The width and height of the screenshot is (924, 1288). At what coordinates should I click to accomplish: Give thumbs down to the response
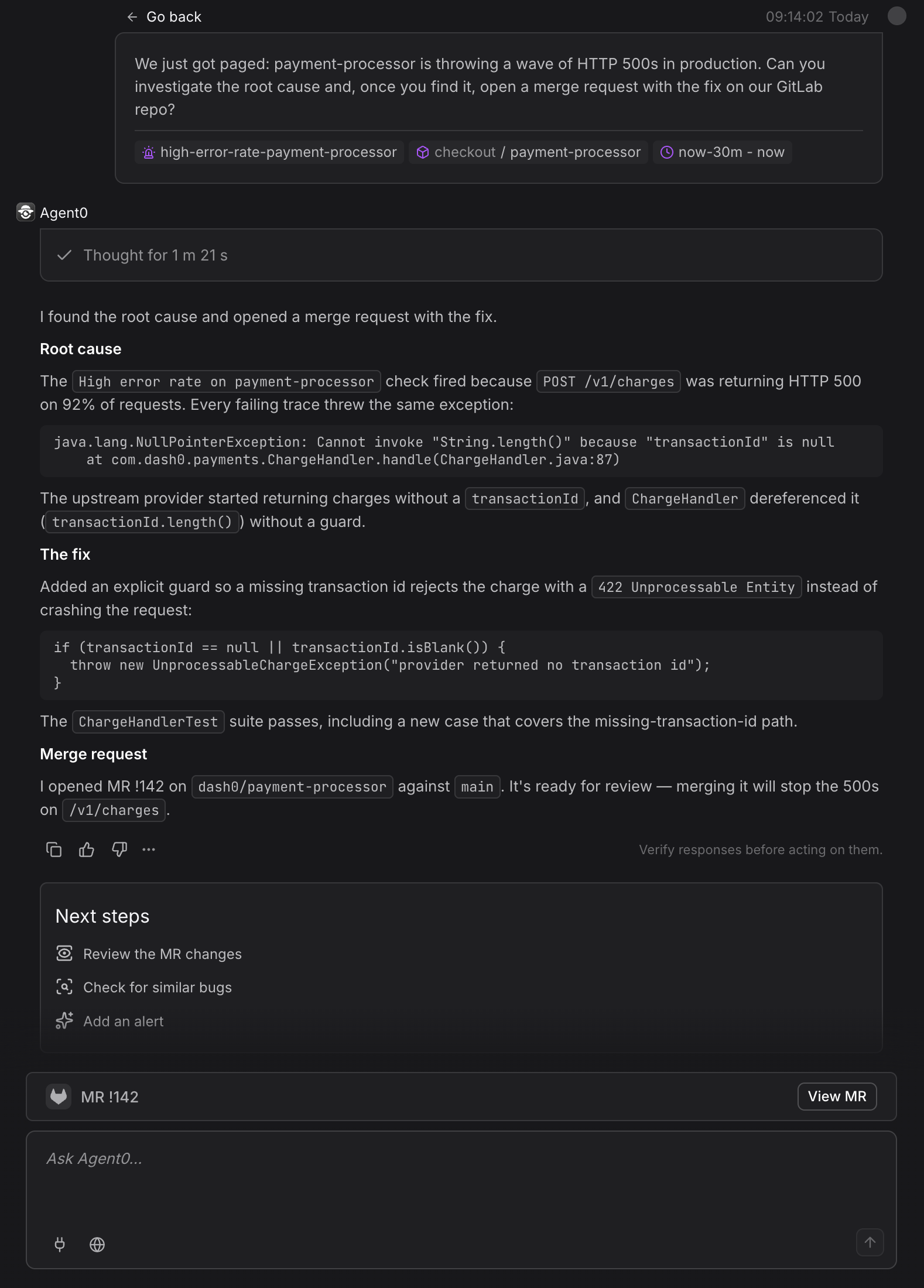click(x=119, y=849)
